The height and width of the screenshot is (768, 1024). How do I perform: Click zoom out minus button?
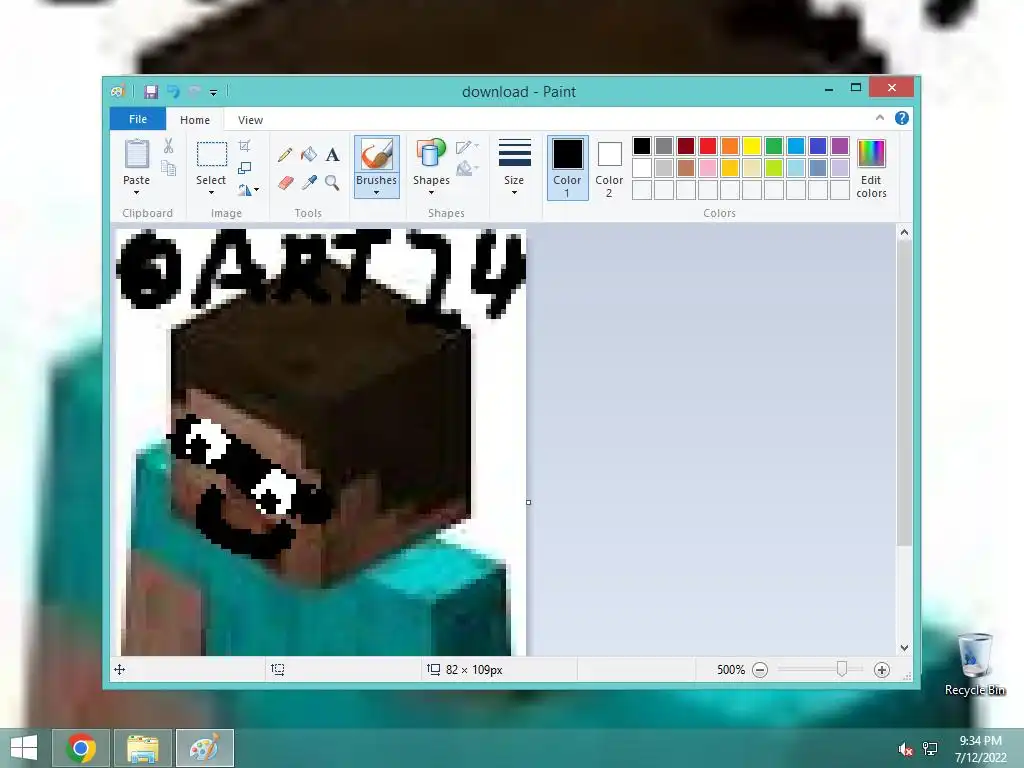[x=760, y=670]
